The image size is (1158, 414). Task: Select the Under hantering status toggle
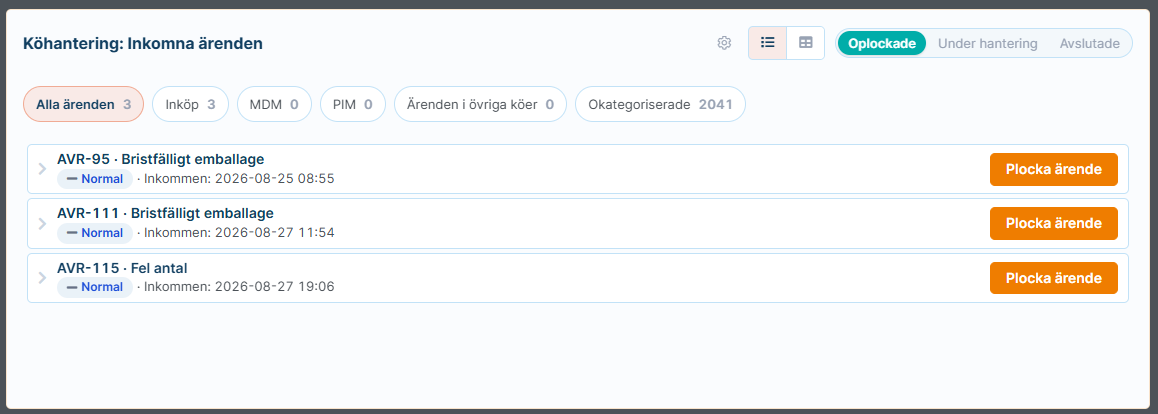pos(987,44)
